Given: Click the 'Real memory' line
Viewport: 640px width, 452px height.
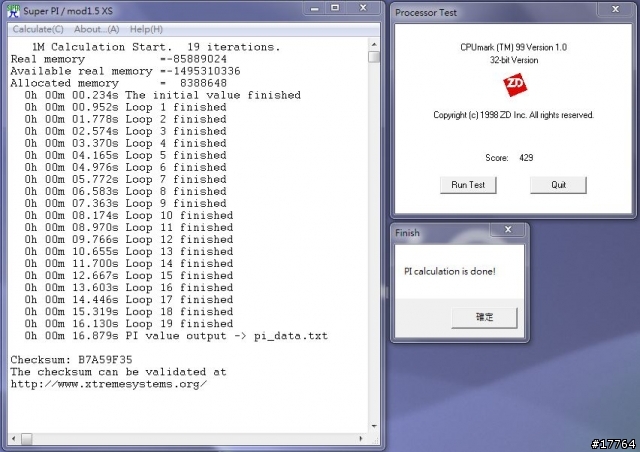Looking at the screenshot, I should (x=118, y=59).
